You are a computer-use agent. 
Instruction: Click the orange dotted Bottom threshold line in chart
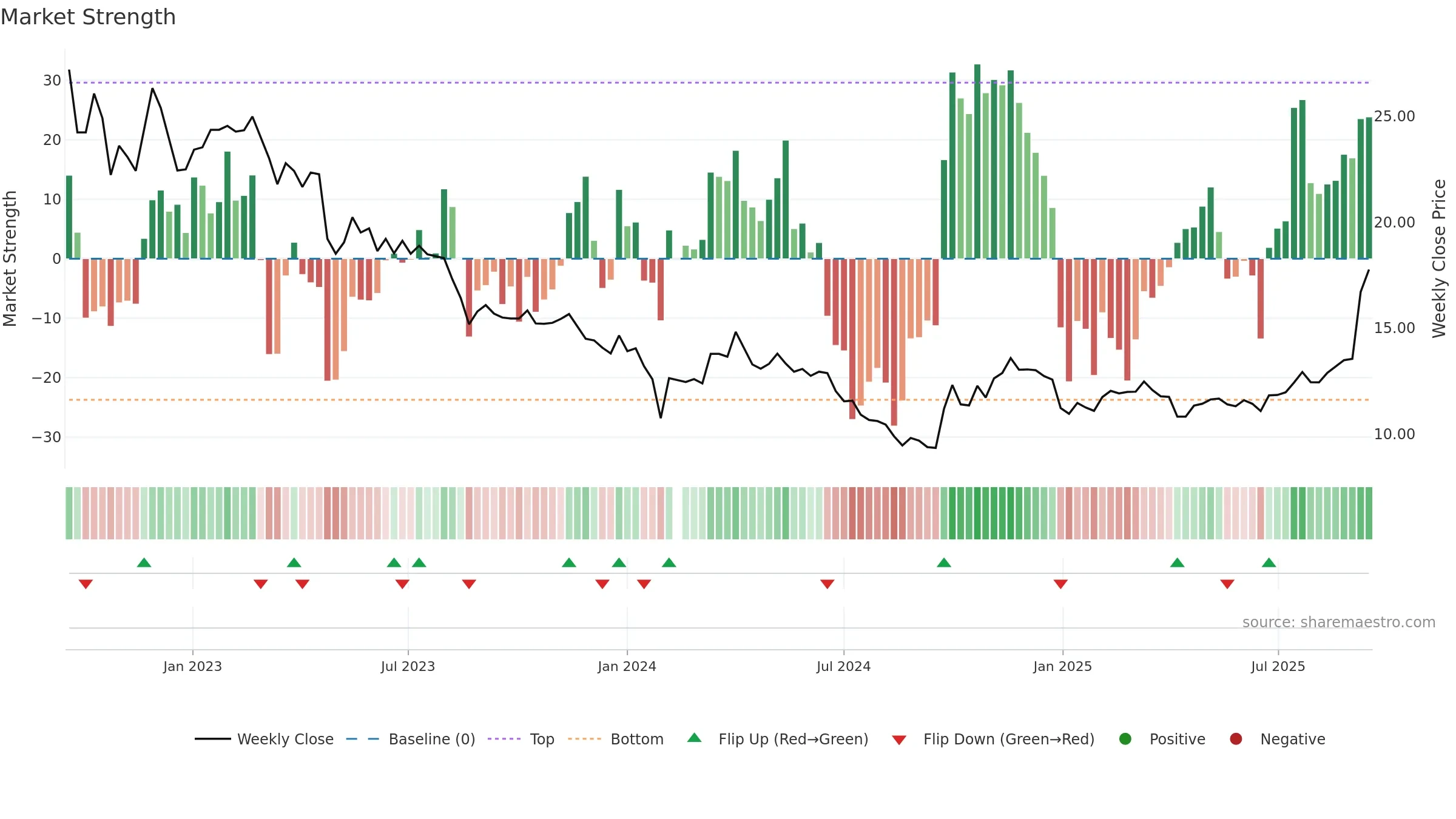coord(719,400)
